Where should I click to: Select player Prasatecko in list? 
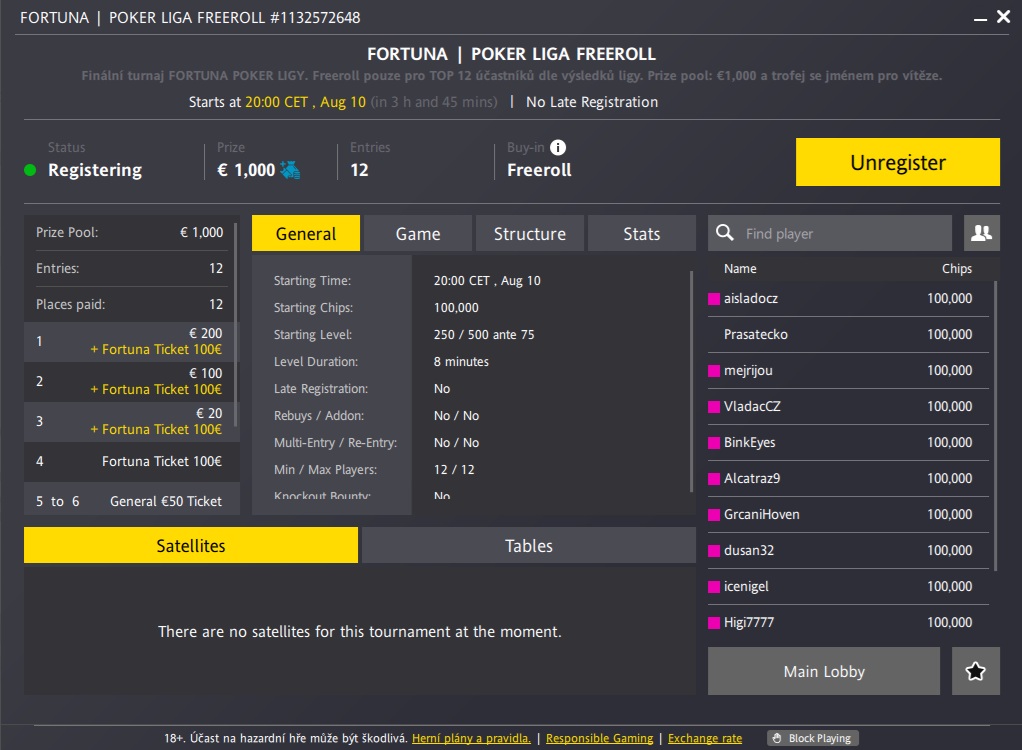coord(849,334)
